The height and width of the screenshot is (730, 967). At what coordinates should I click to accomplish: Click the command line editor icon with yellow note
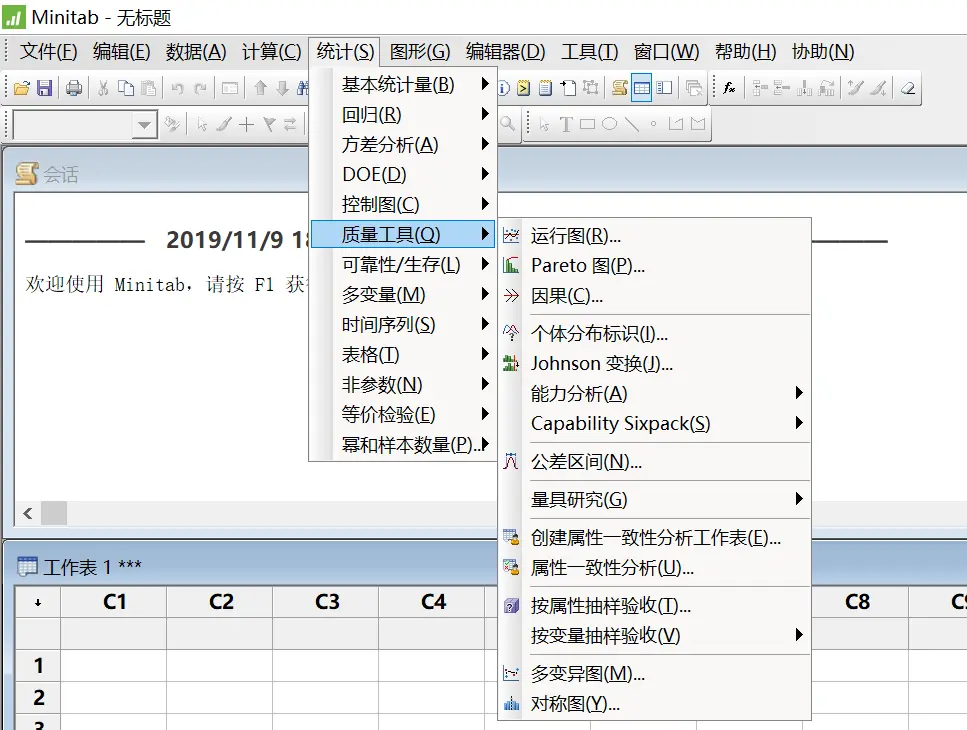(x=524, y=88)
